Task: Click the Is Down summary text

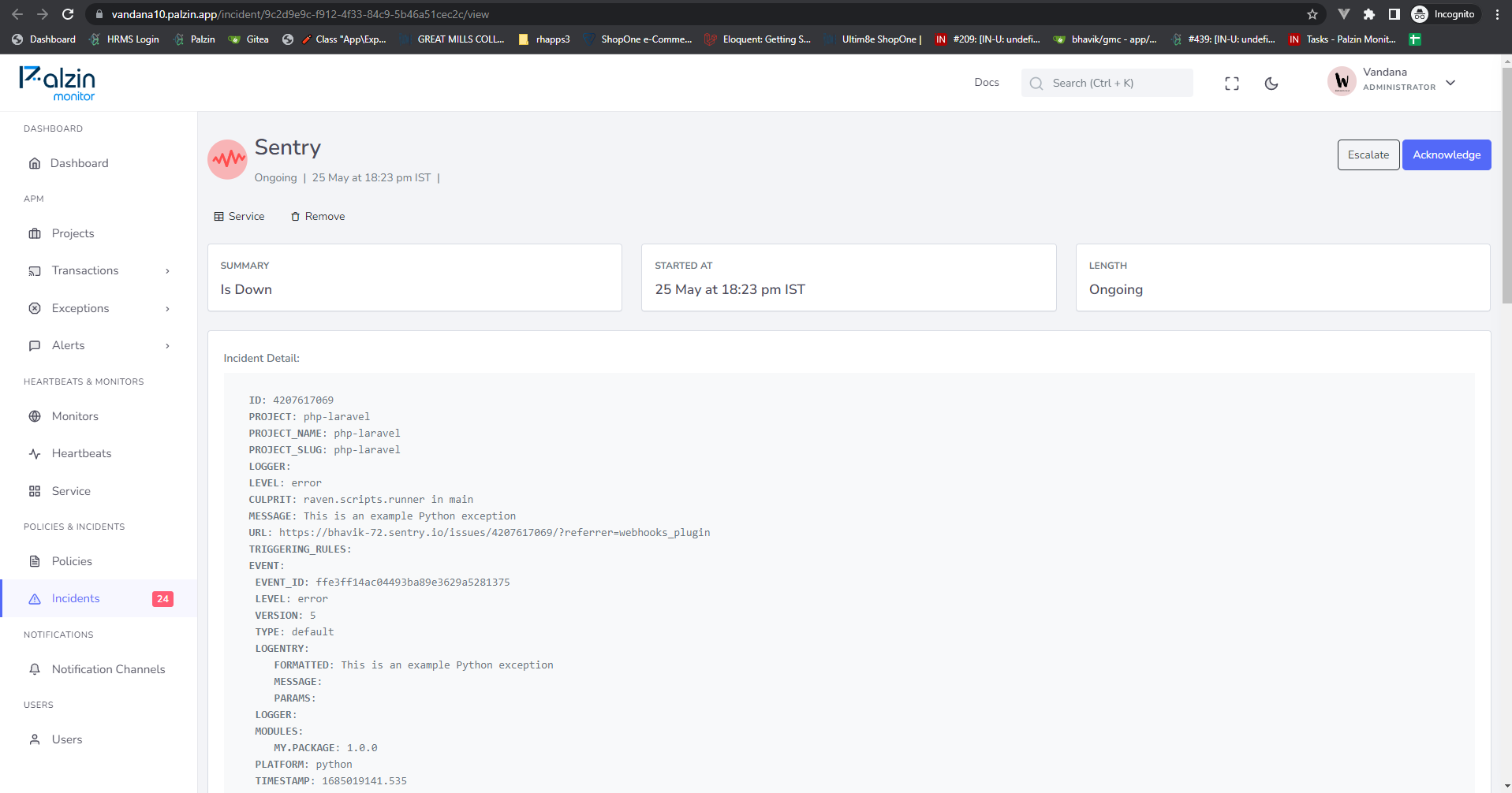Action: [x=246, y=289]
